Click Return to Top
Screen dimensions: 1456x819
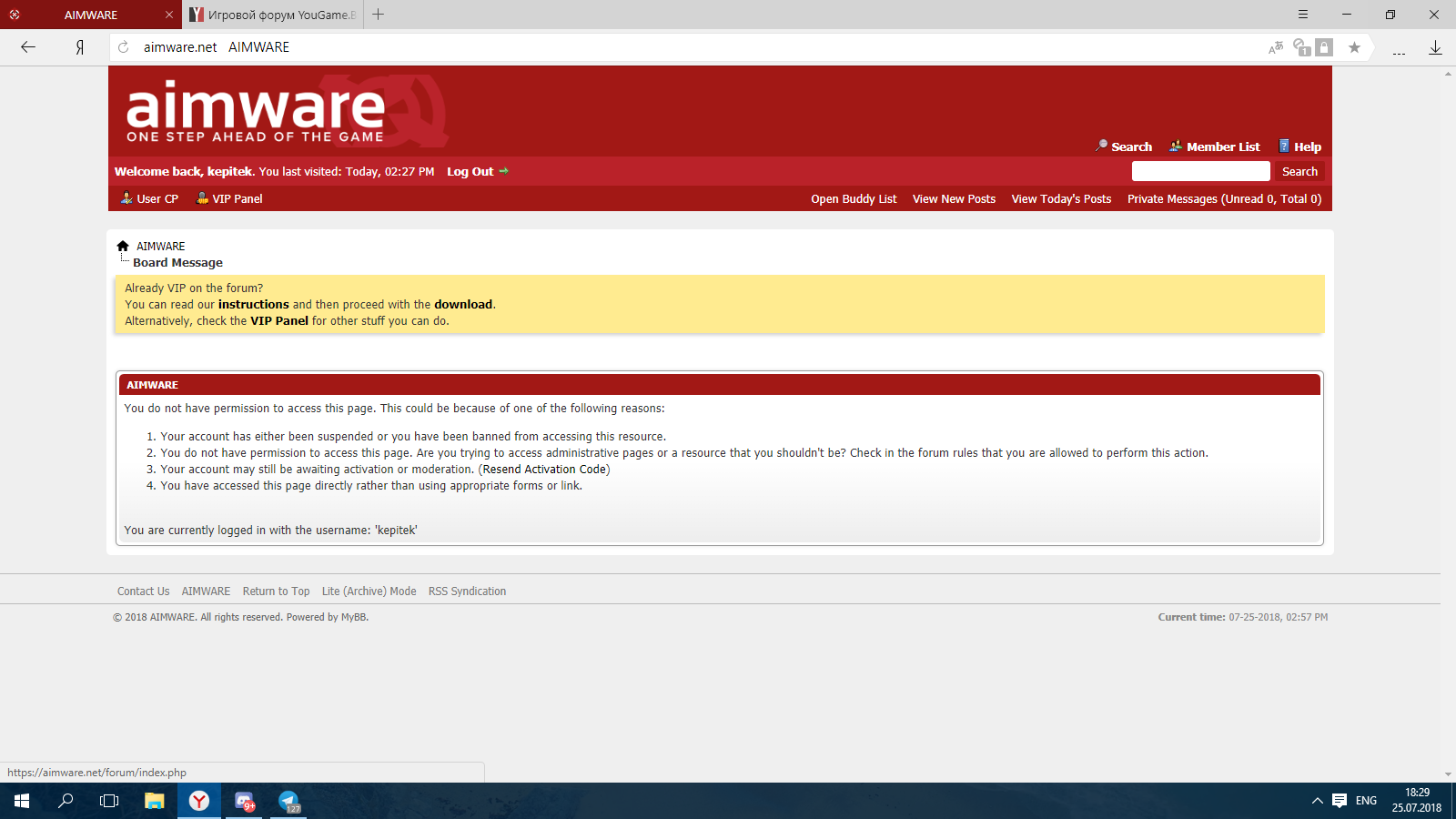[x=276, y=591]
